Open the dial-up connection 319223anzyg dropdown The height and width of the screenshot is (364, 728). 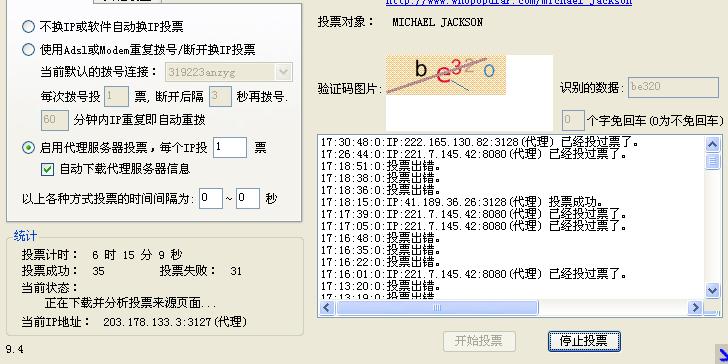click(x=283, y=72)
